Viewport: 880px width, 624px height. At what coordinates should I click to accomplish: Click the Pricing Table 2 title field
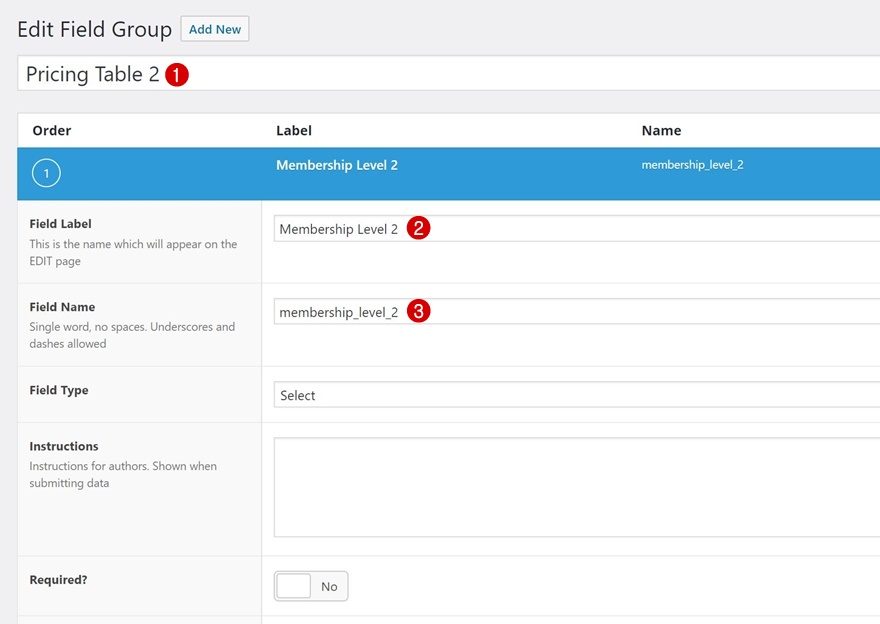(500, 74)
